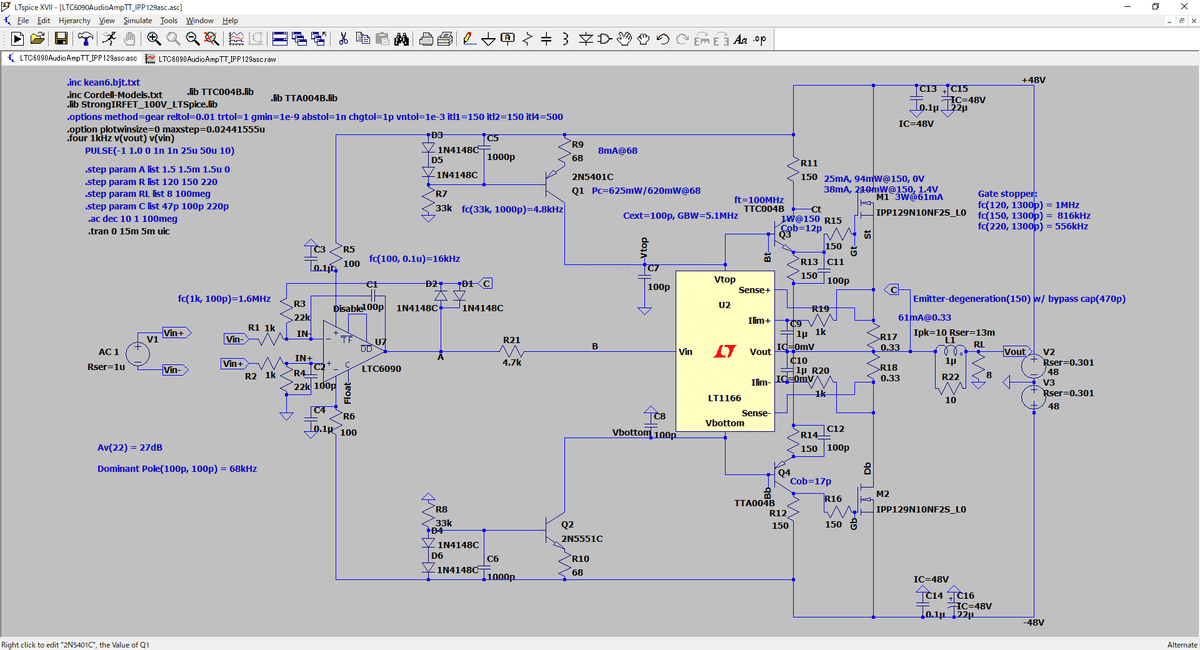Open the Simulate menu
This screenshot has height=650, width=1200.
tap(138, 20)
